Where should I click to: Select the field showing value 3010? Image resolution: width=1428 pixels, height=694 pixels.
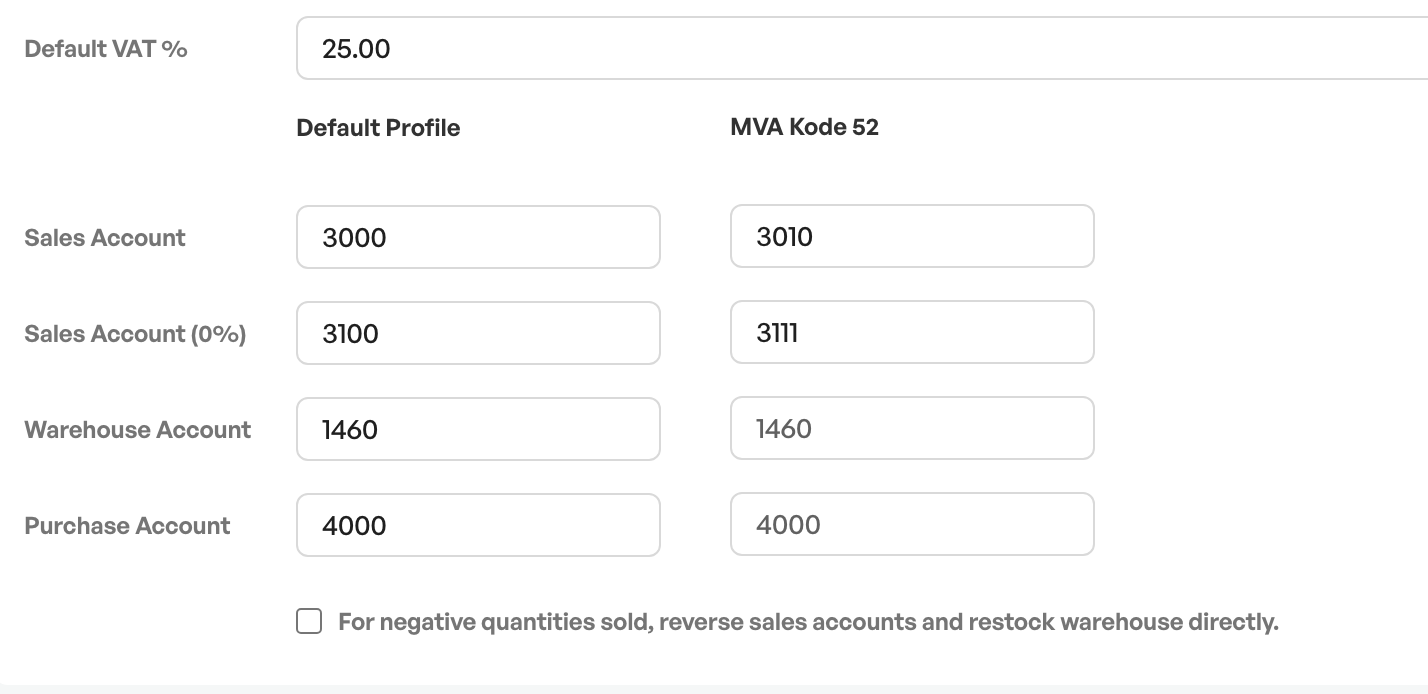click(x=912, y=236)
